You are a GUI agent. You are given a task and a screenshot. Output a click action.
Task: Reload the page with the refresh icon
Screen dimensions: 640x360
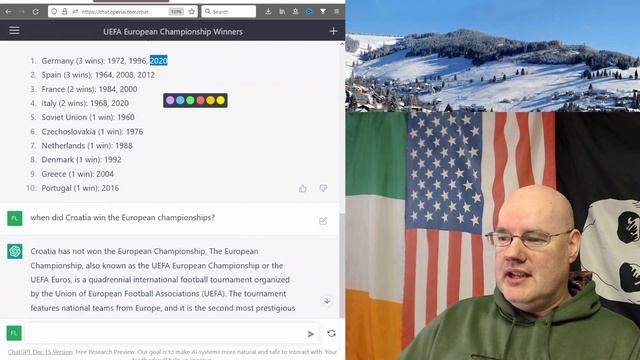tap(36, 11)
